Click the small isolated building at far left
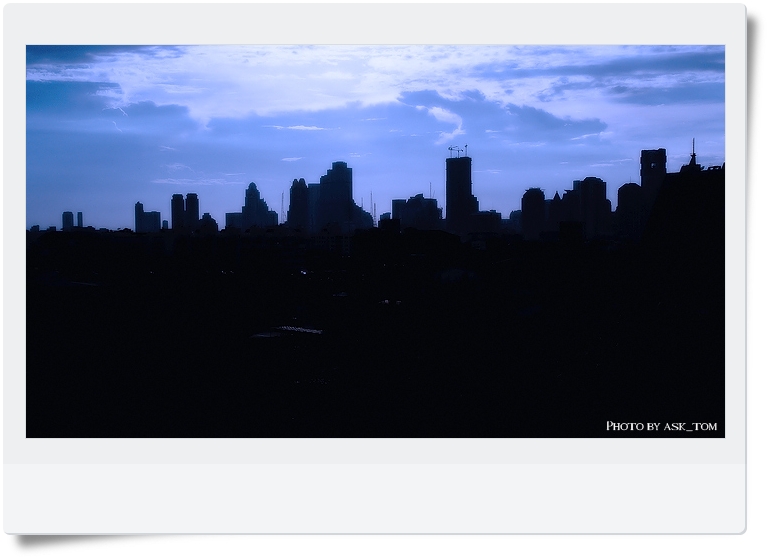Screen dimensions: 769x557 point(69,220)
